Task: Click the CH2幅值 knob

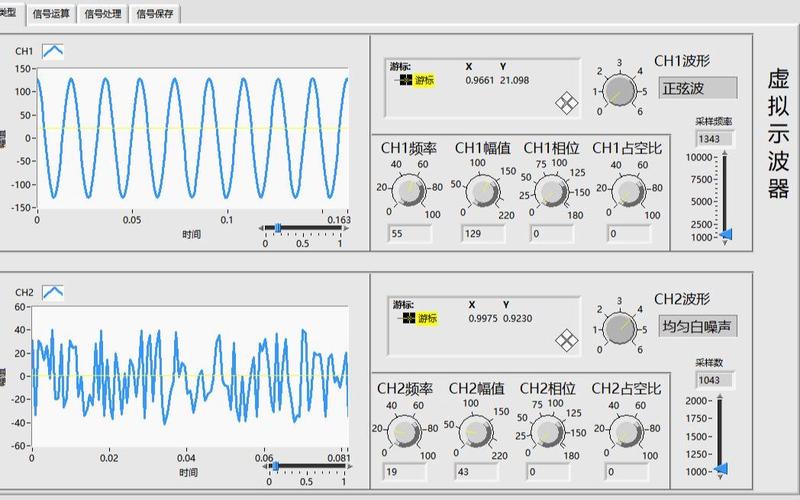Action: point(476,433)
